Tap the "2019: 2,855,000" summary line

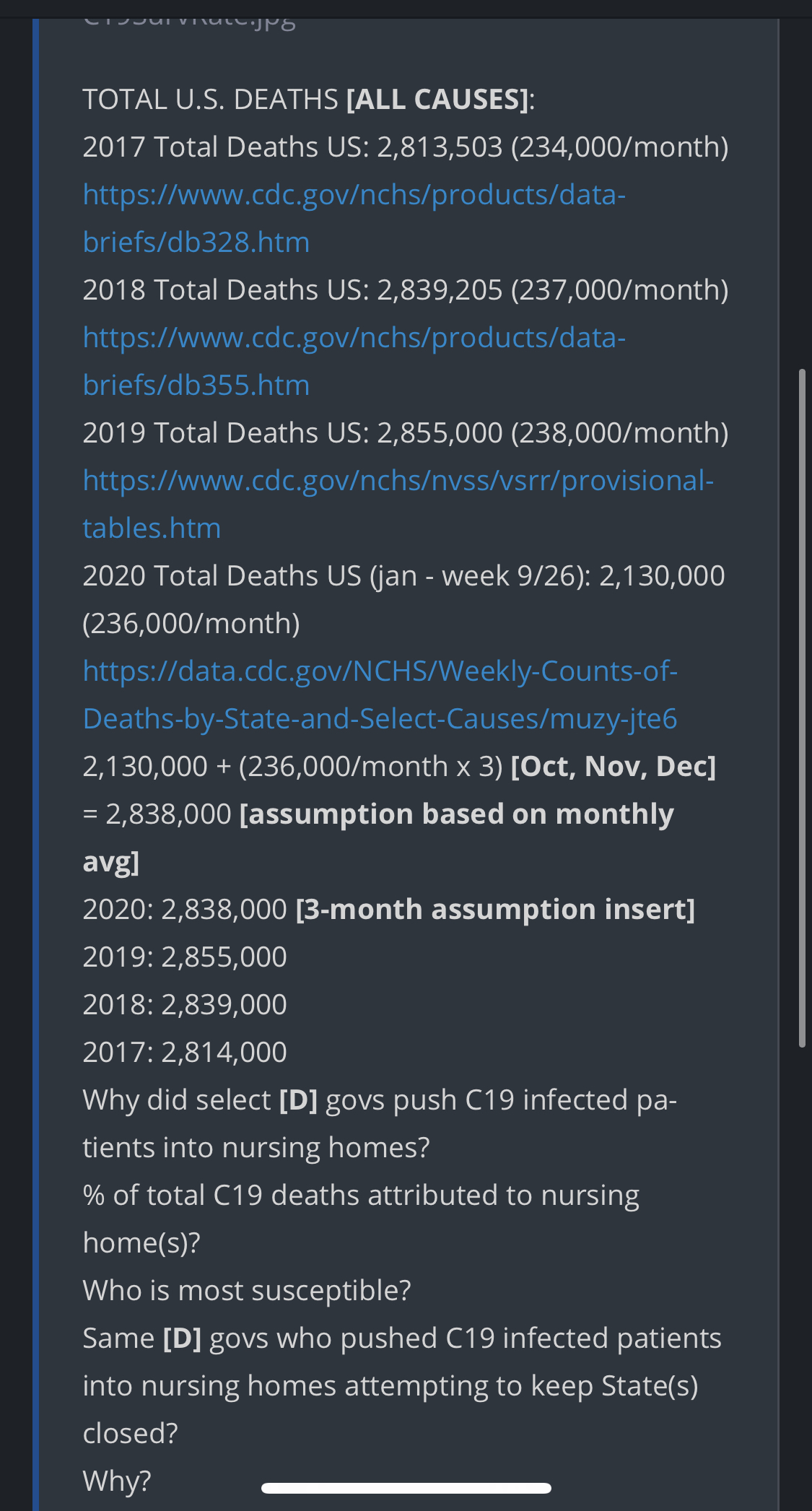(x=185, y=957)
